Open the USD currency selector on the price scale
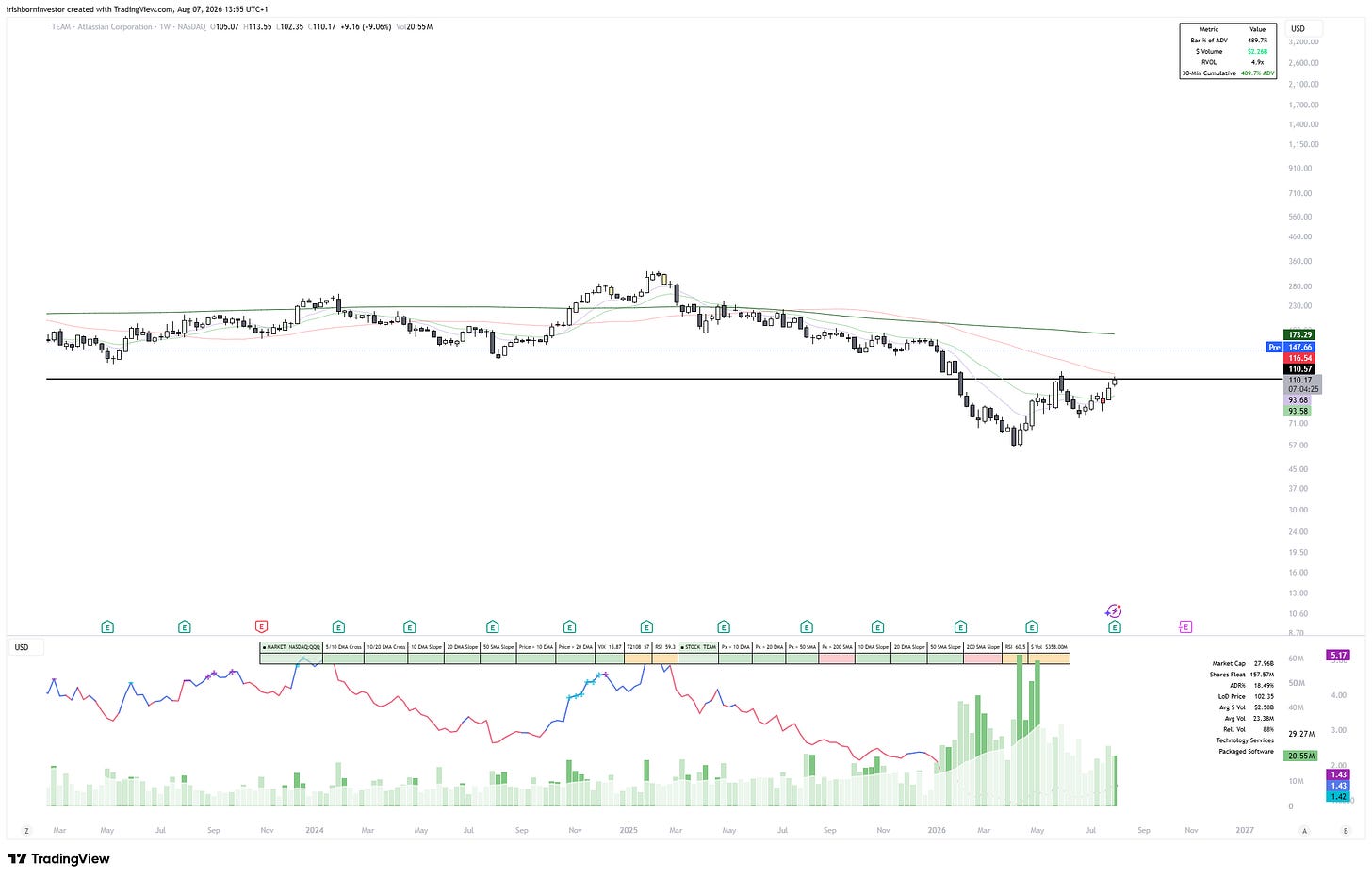Screen dimensions: 1372x878 1305,29
